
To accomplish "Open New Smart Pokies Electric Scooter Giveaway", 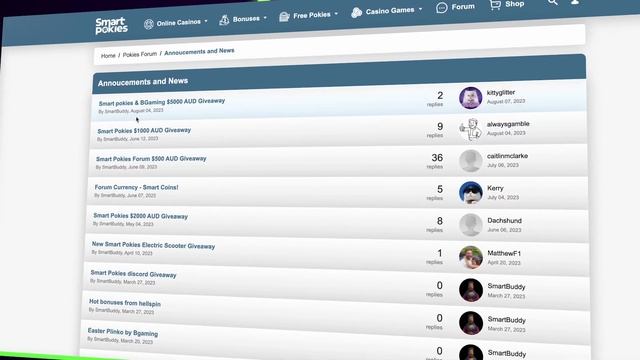I will tap(153, 245).
